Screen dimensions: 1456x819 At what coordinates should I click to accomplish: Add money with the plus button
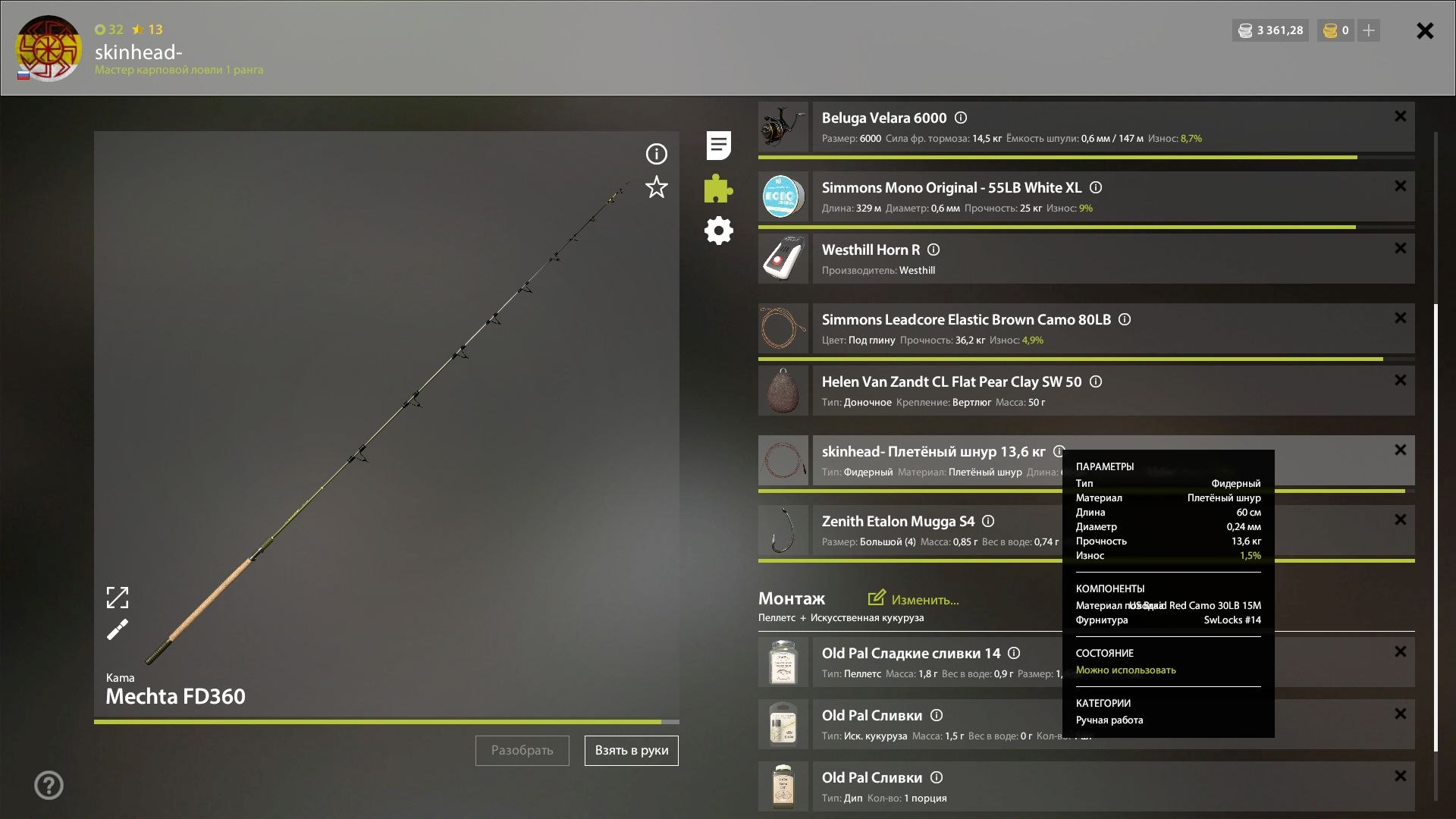pyautogui.click(x=1369, y=30)
